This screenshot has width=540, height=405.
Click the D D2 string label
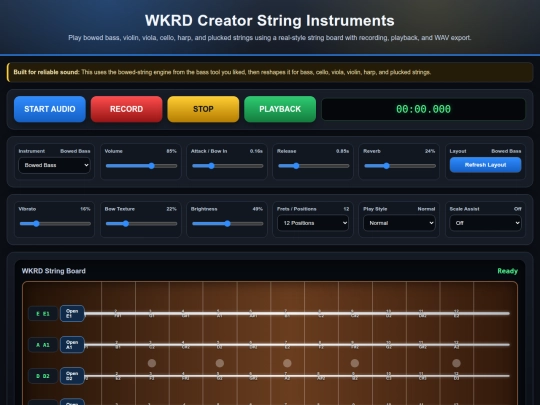click(x=43, y=376)
